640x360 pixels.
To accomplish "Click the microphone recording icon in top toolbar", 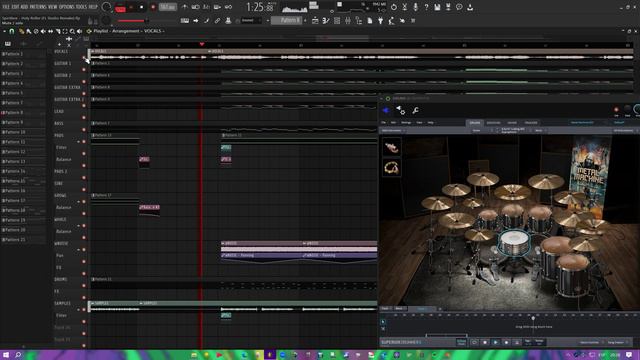I will click(416, 7).
